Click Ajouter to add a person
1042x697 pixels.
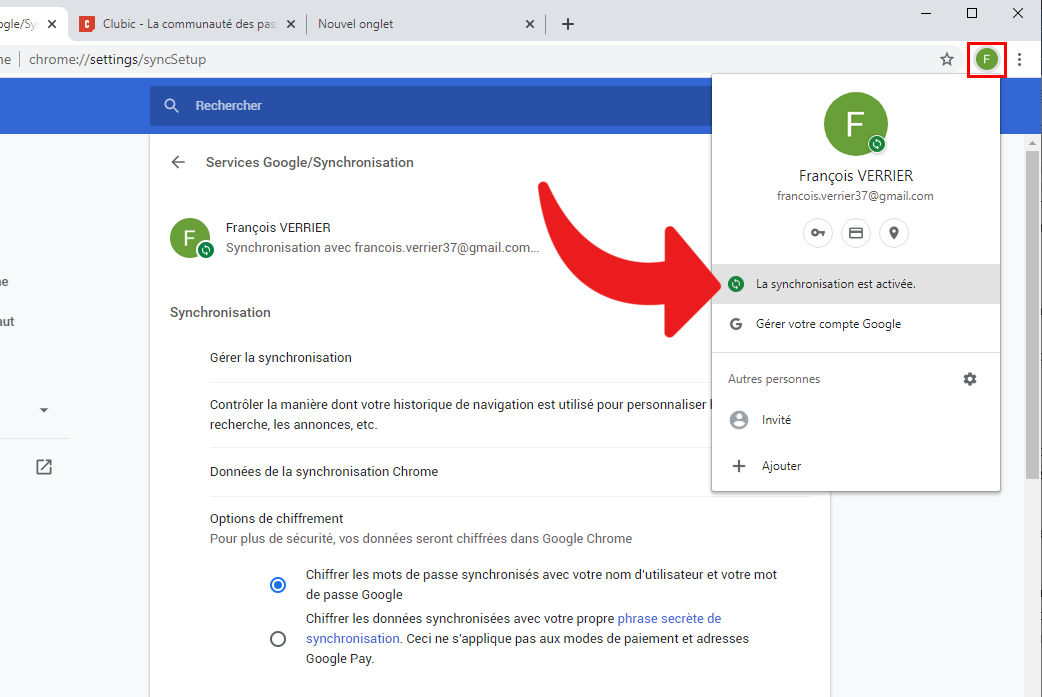pos(855,466)
